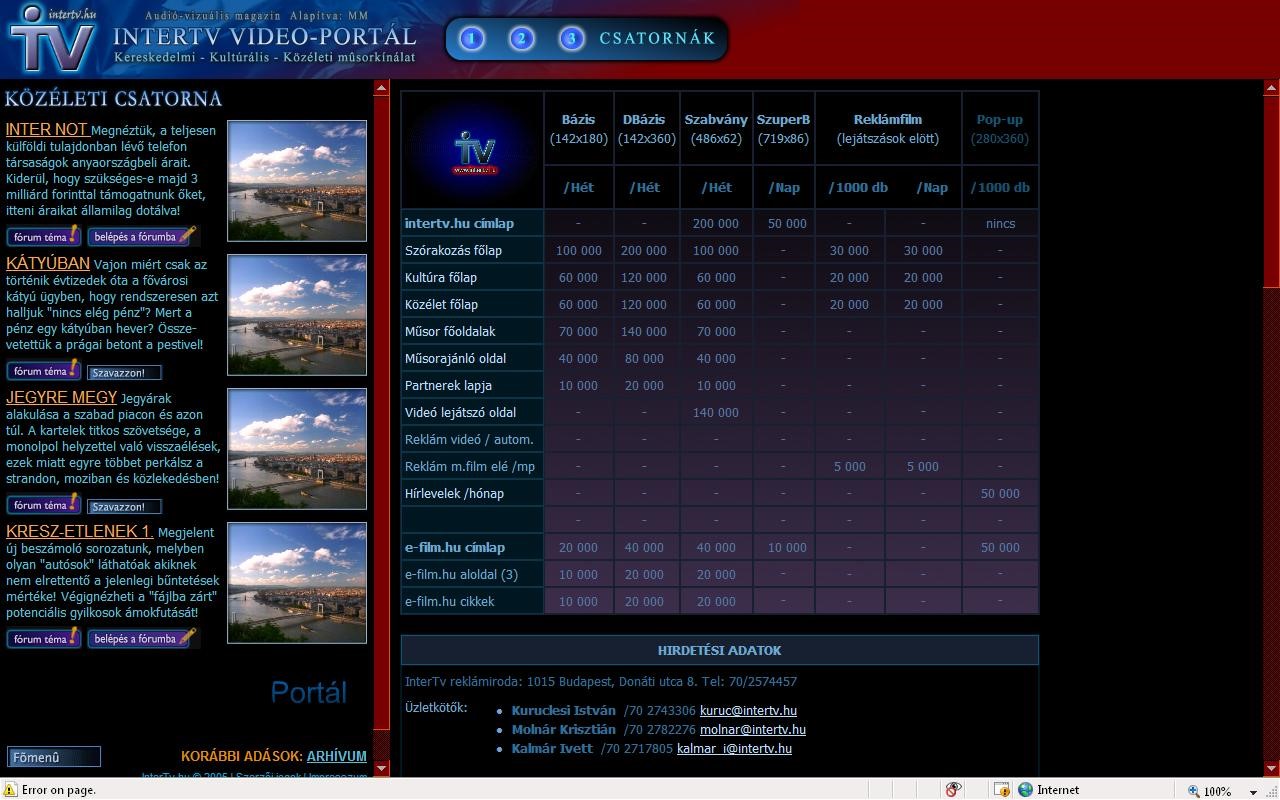This screenshot has width=1280, height=800.
Task: Click the Portál text in left panel
Action: 308,692
